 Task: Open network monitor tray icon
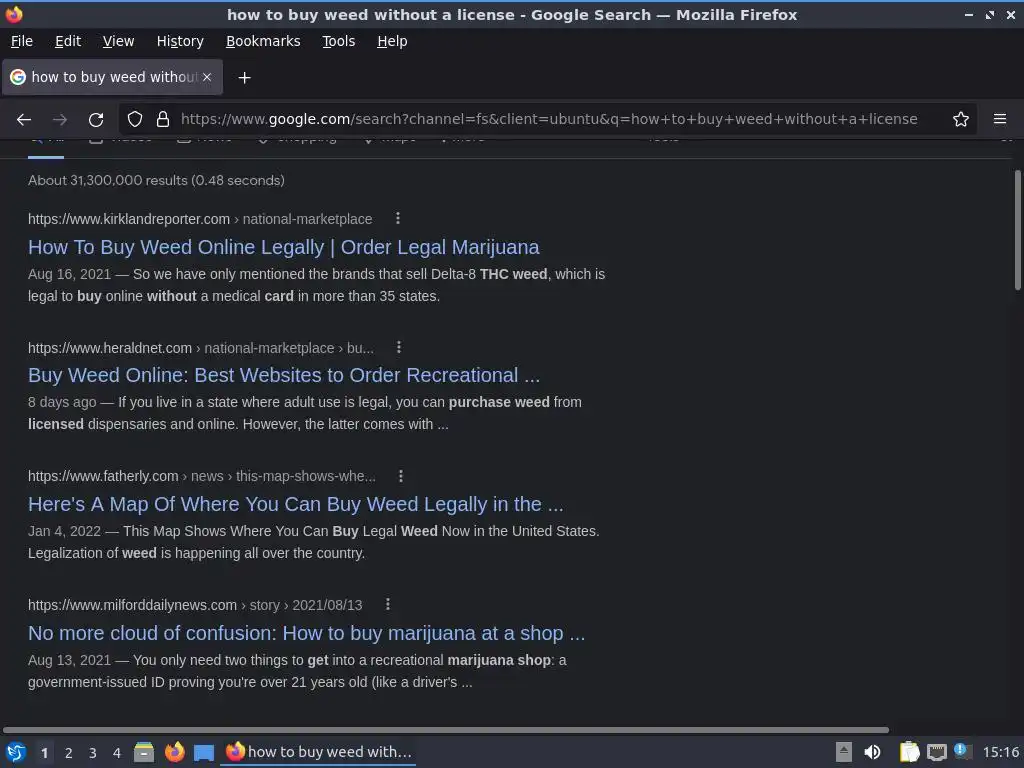(x=936, y=752)
